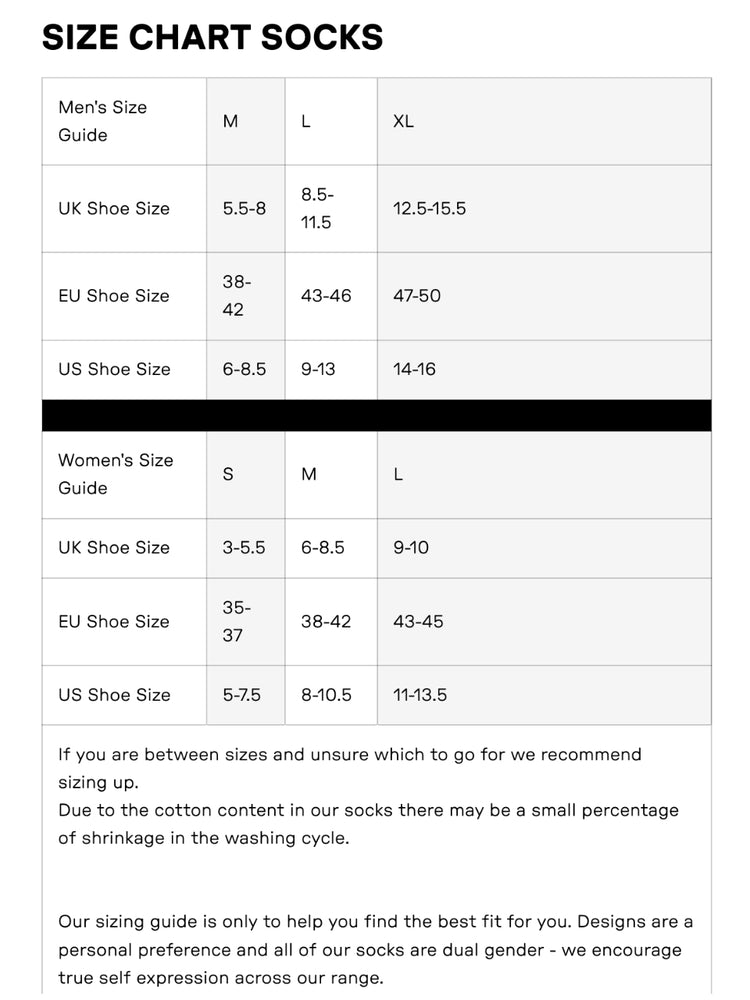Image resolution: width=750 pixels, height=1000 pixels.
Task: Click the SIZE CHART SOCKS heading
Action: 212,37
